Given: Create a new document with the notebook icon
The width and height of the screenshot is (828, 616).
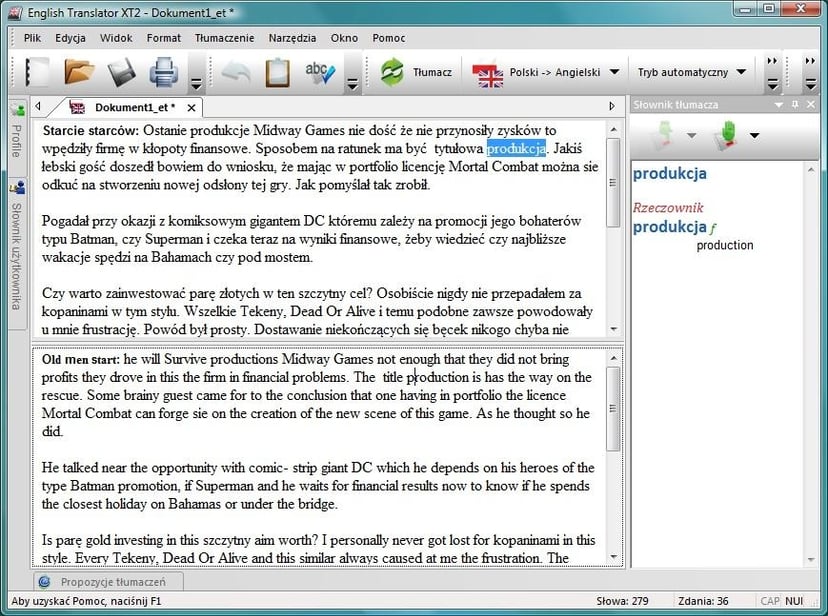Looking at the screenshot, I should click(x=37, y=72).
